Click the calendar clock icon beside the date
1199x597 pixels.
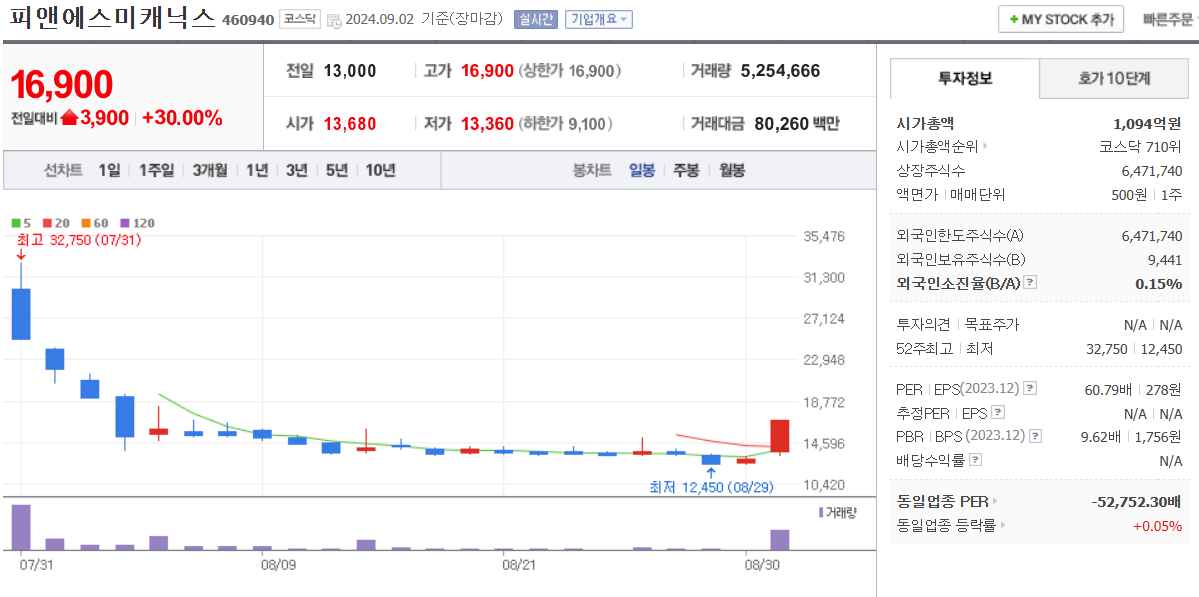coord(334,21)
